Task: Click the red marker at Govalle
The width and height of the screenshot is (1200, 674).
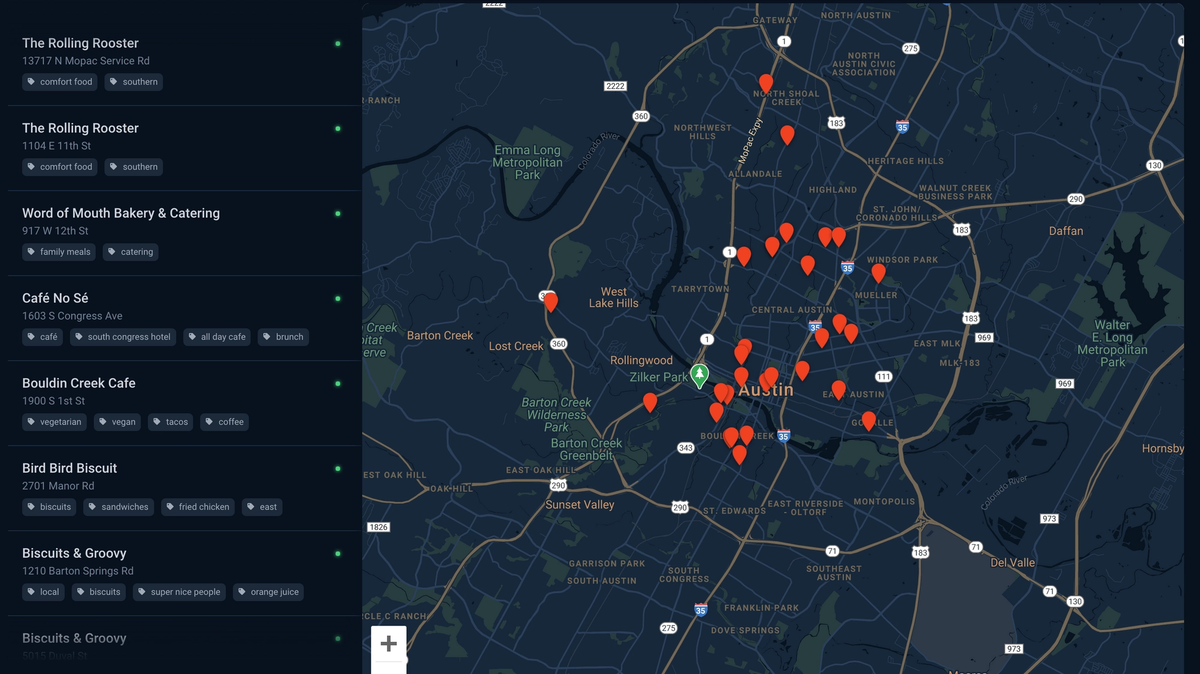Action: (x=869, y=422)
